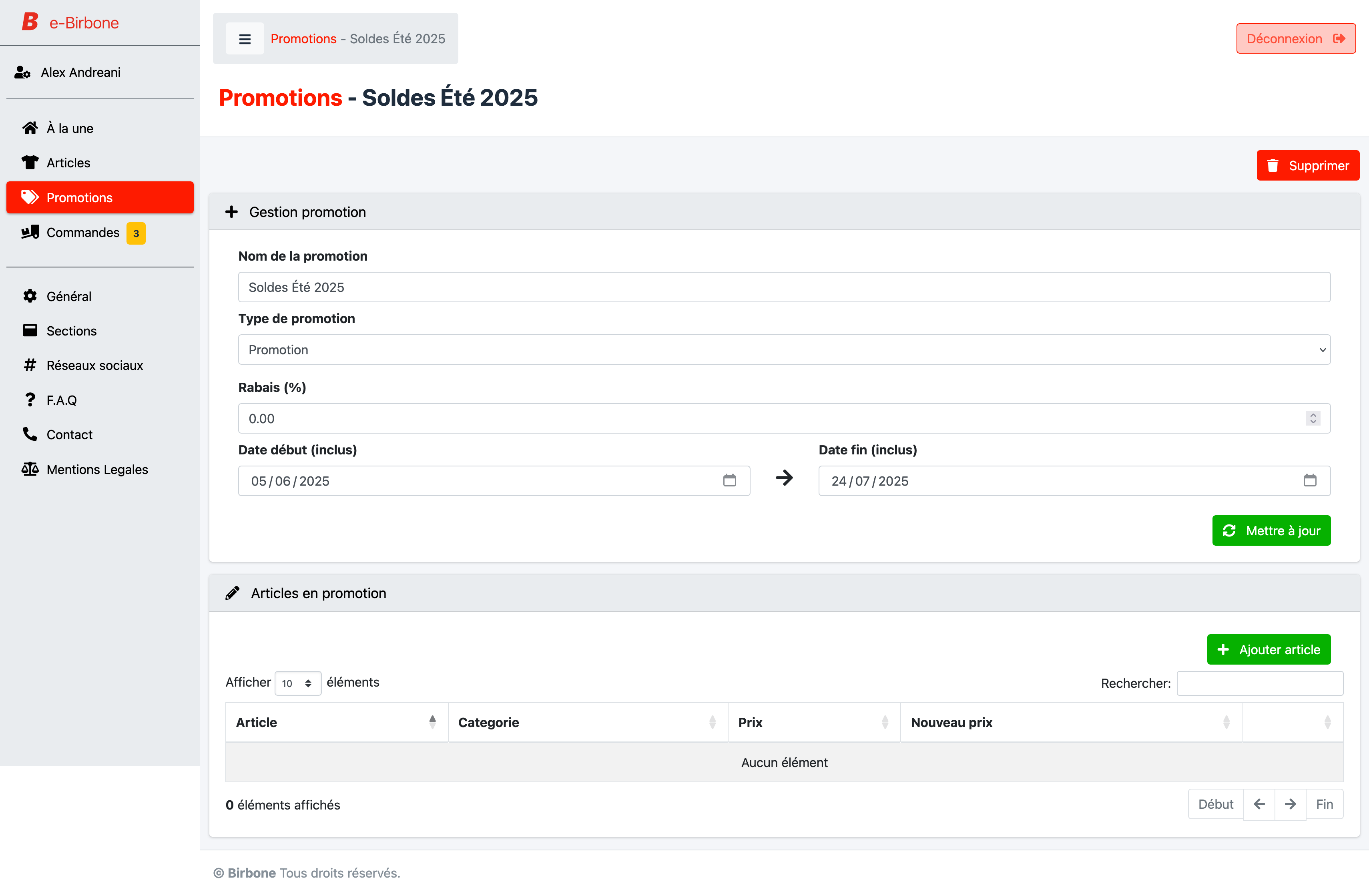Viewport: 1369px width, 896px height.
Task: Open Alex Andreani user profile
Action: point(68,72)
